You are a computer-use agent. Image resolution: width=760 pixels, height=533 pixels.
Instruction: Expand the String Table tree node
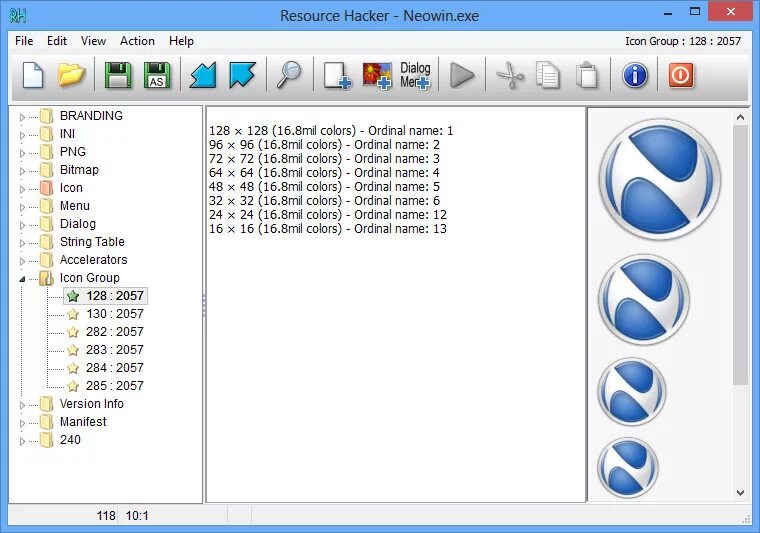click(22, 243)
